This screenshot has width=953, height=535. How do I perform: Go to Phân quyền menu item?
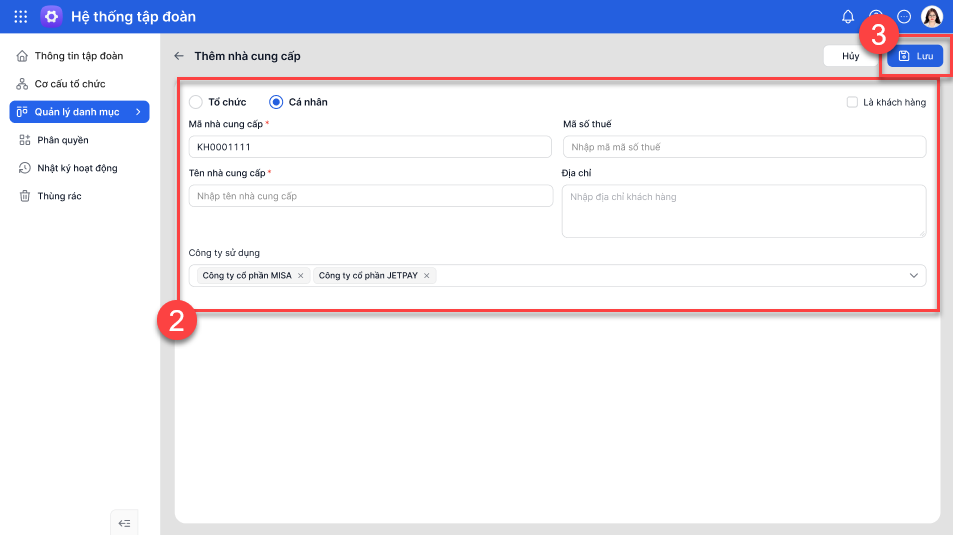(62, 140)
